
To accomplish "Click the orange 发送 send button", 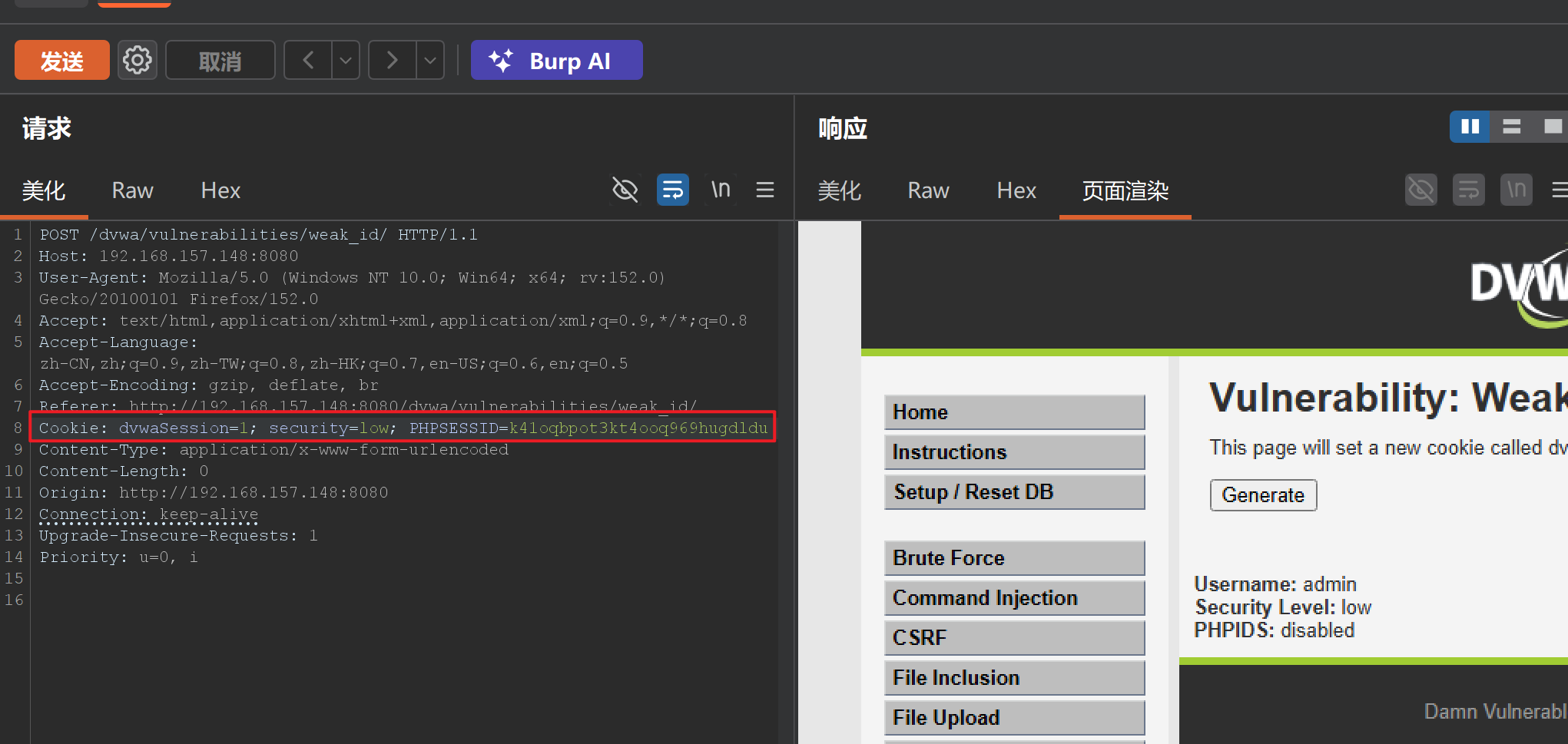I will pos(62,61).
